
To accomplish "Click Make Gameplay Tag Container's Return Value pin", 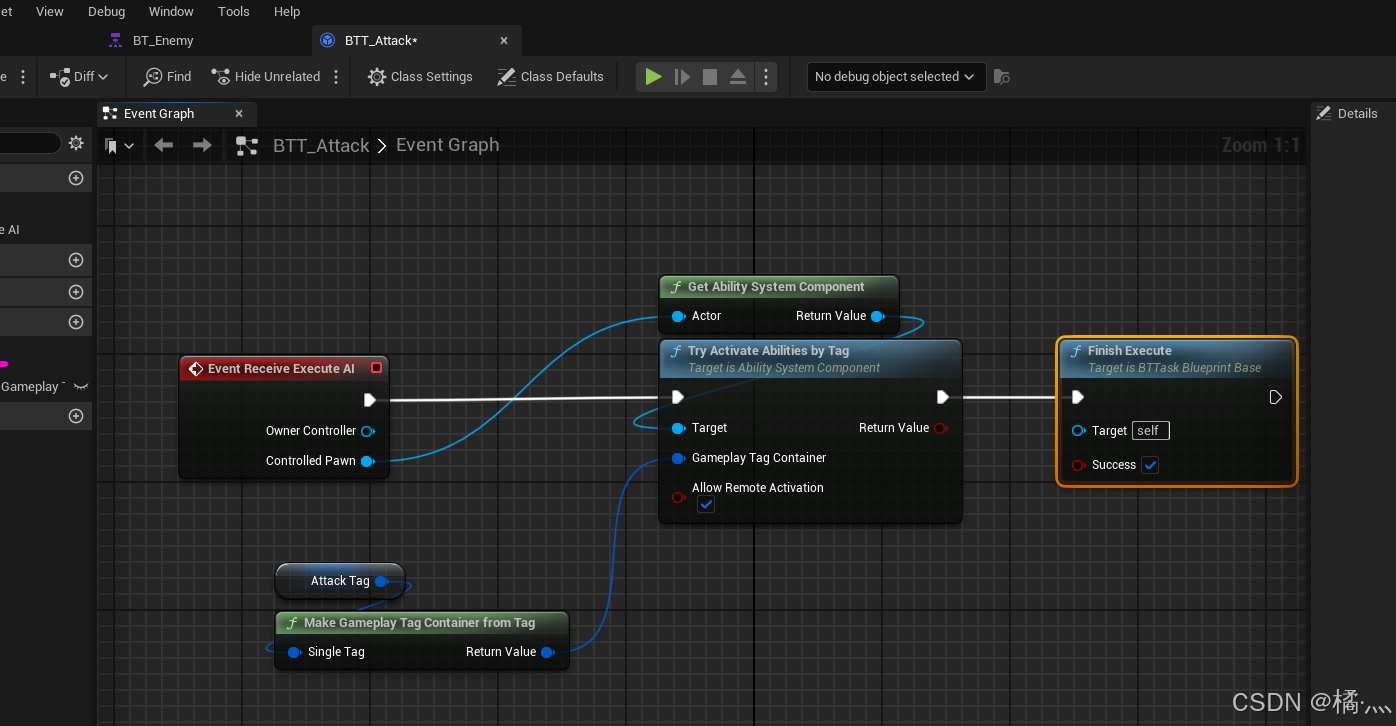I will pyautogui.click(x=547, y=652).
